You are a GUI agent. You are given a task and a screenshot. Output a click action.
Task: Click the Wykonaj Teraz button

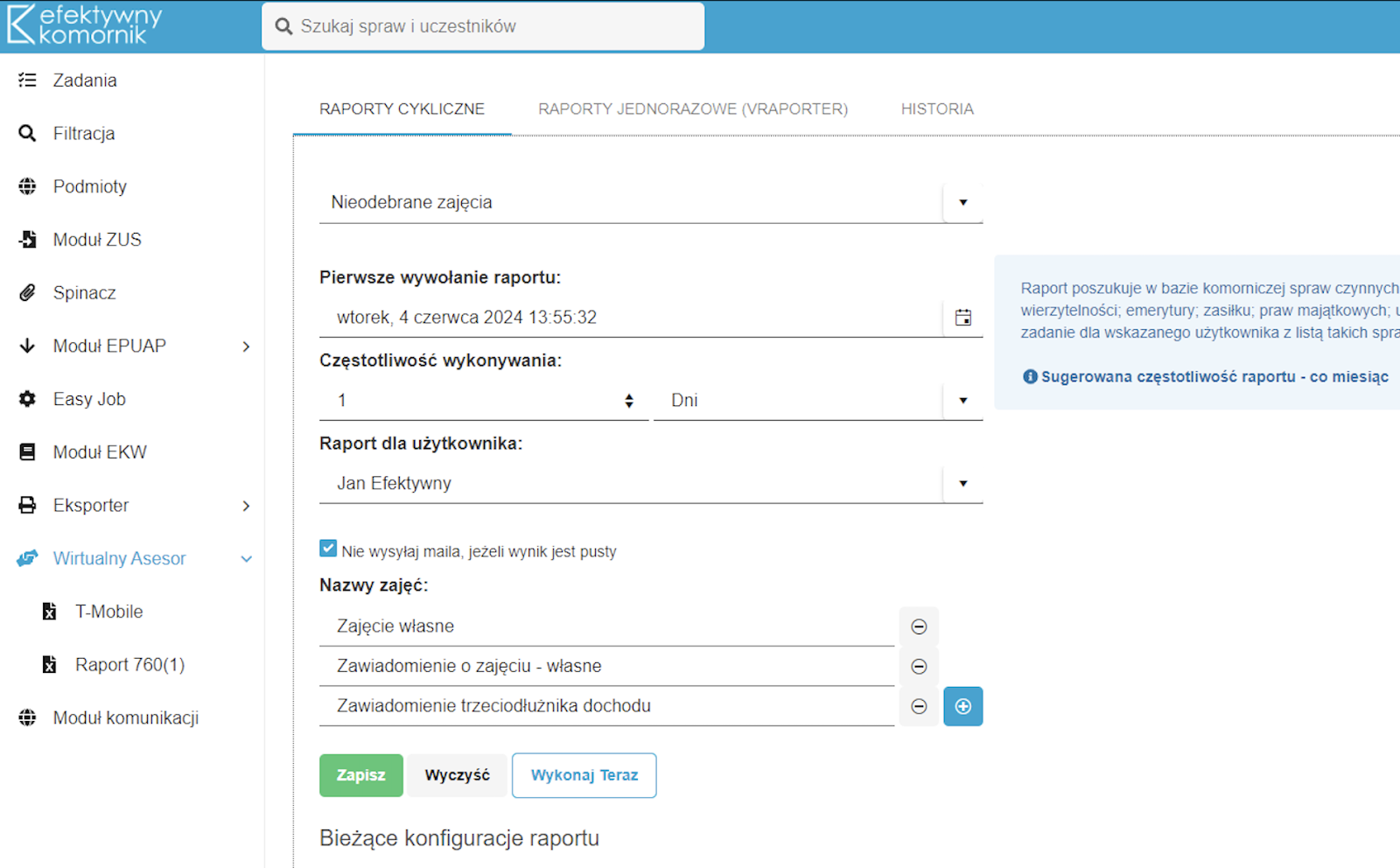(584, 775)
